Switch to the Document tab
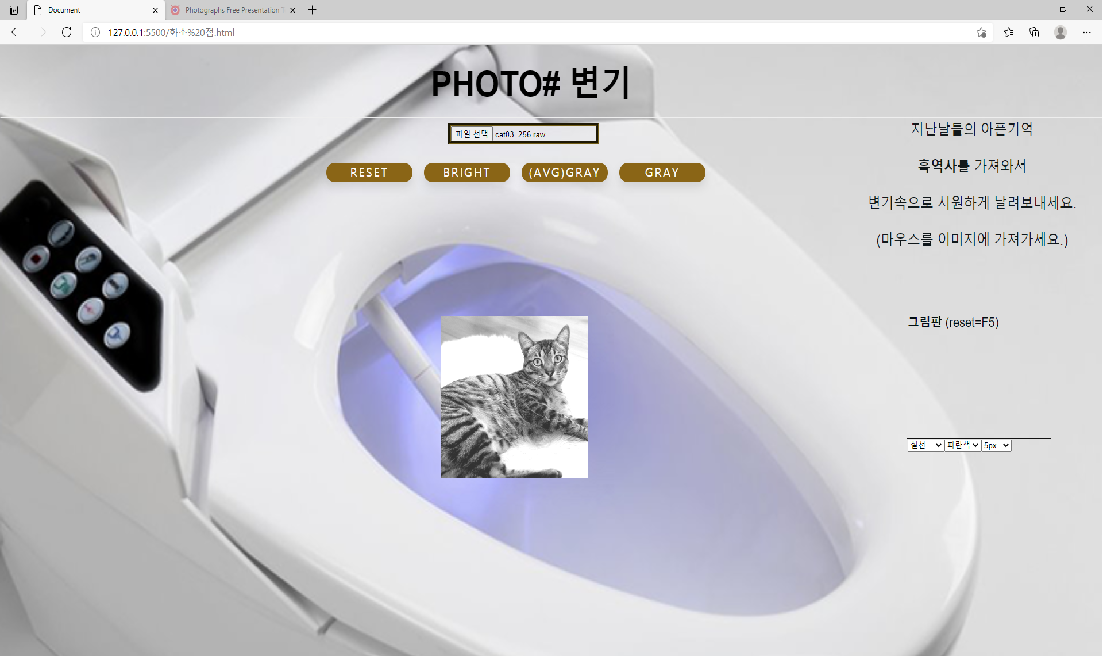The height and width of the screenshot is (656, 1102). click(95, 10)
